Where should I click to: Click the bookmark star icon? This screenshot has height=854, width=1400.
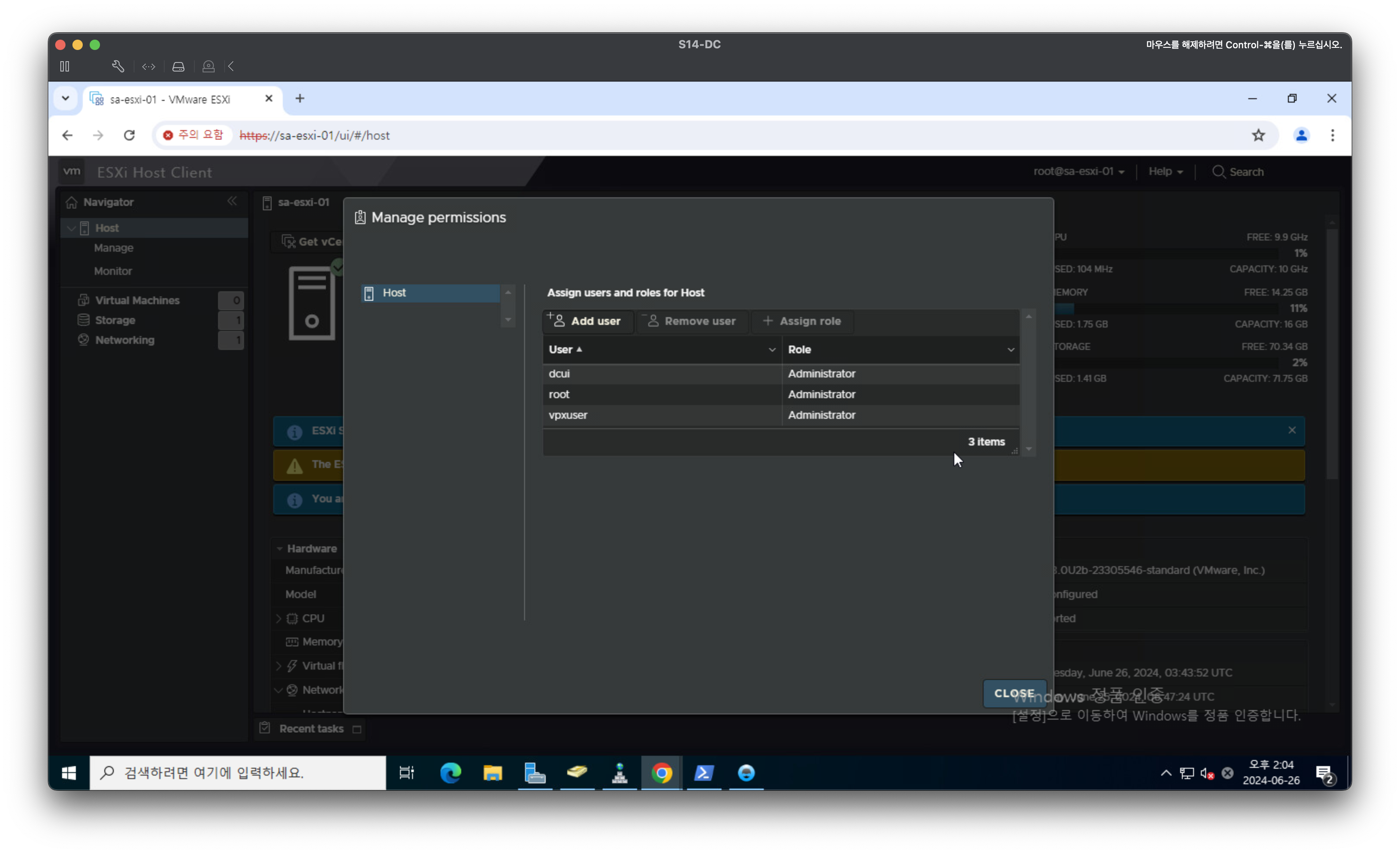click(x=1258, y=135)
